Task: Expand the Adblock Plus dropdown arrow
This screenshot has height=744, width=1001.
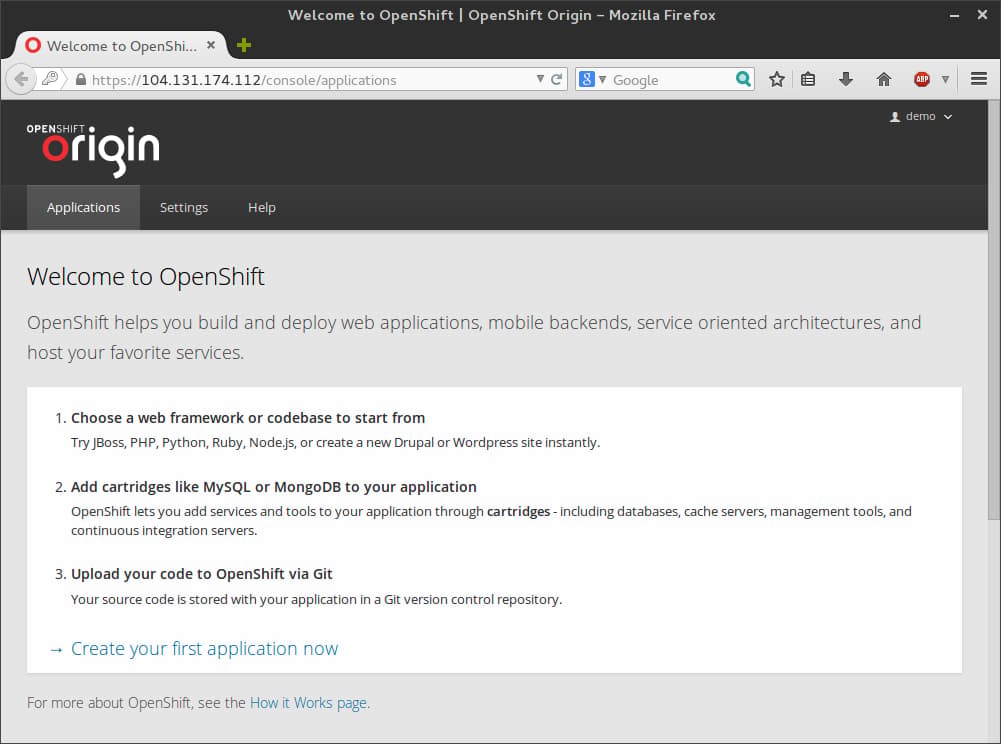Action: point(945,79)
